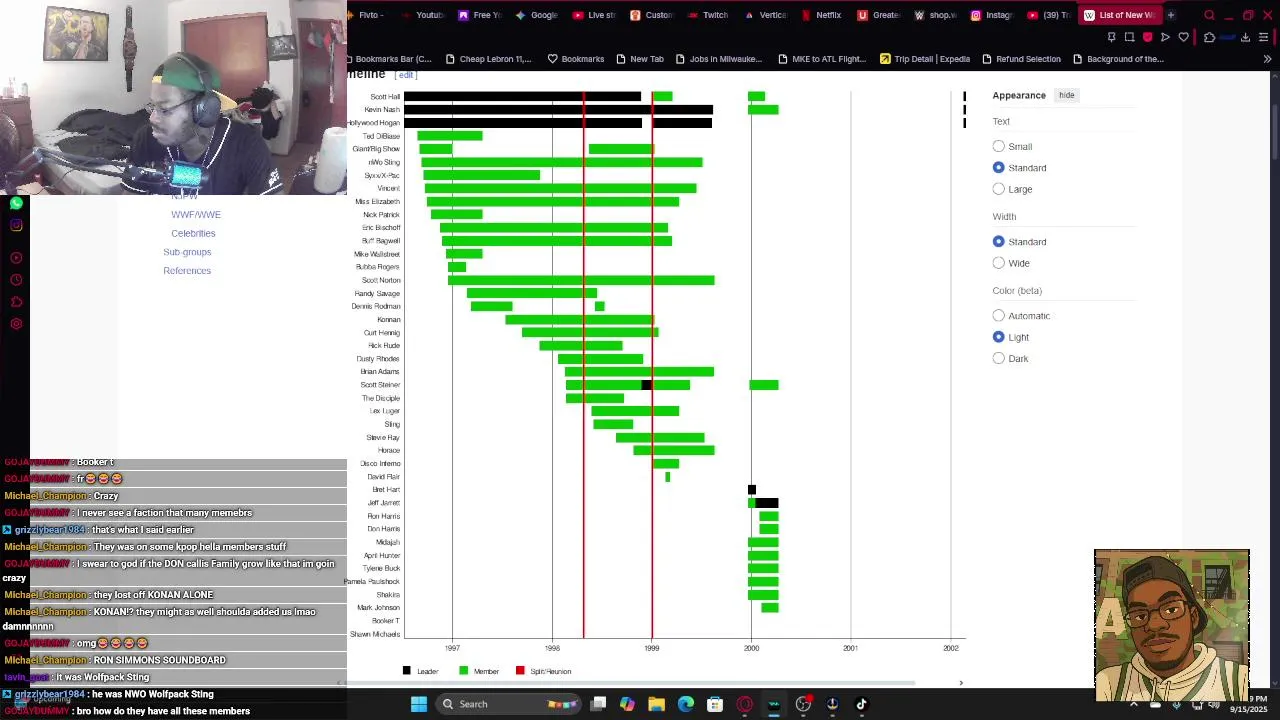The height and width of the screenshot is (720, 1280).
Task: Click the pin icon in the address toolbar
Action: click(1111, 37)
